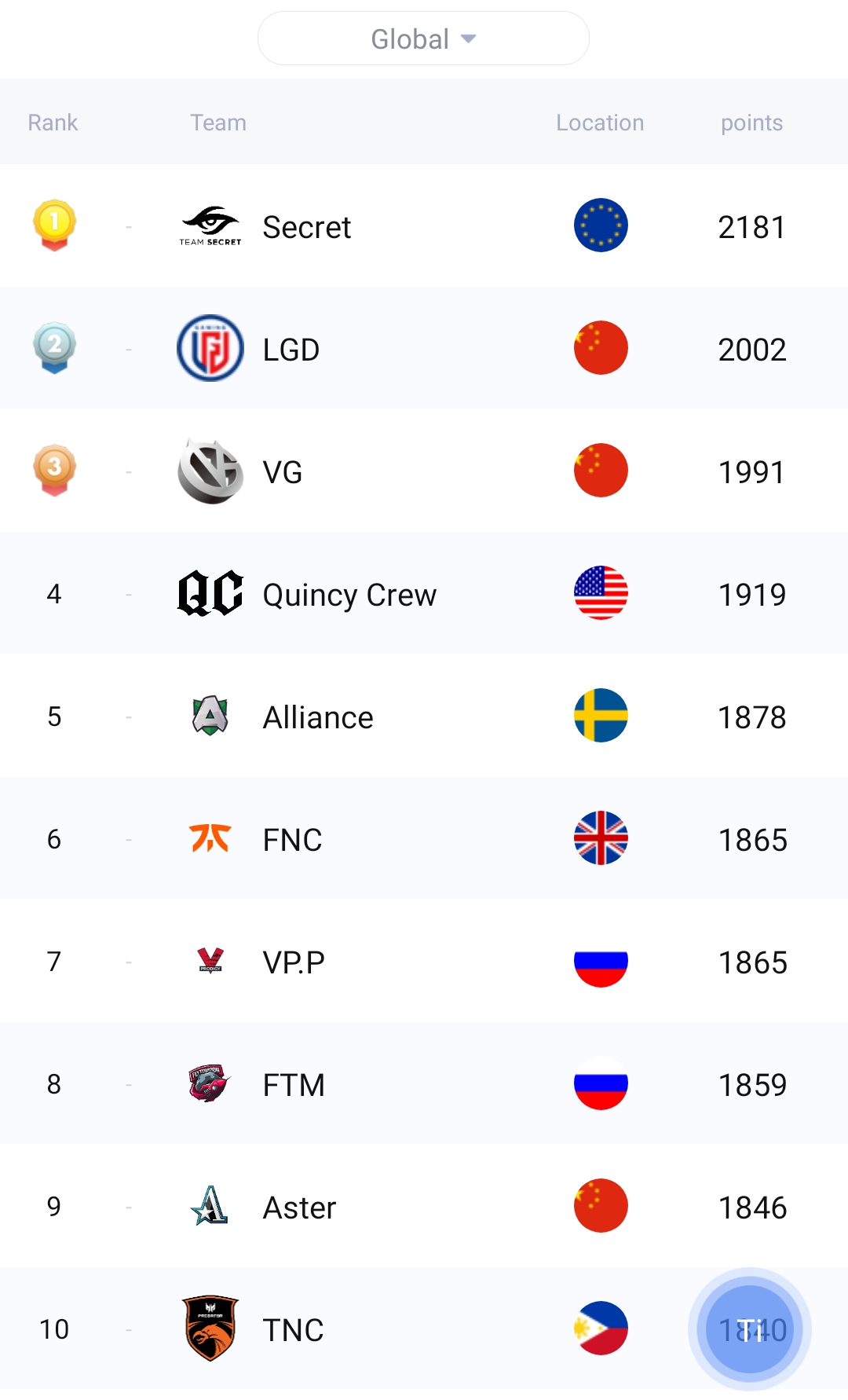The width and height of the screenshot is (848, 1400).
Task: Click the Philippines flag for TNC
Action: [601, 1329]
